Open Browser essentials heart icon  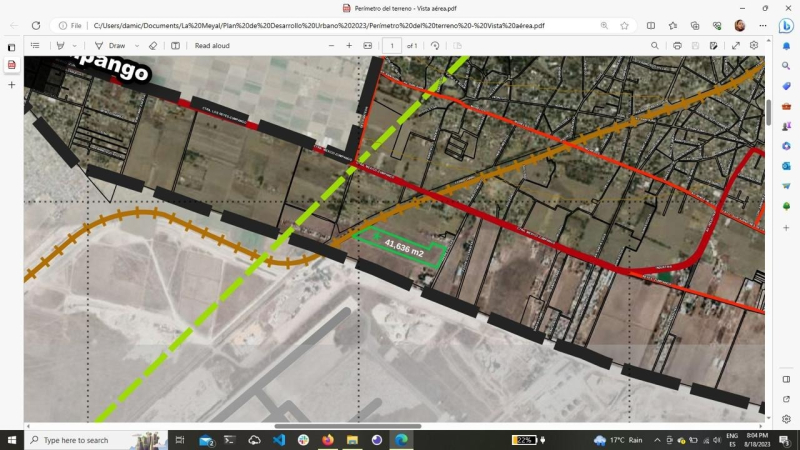(717, 26)
